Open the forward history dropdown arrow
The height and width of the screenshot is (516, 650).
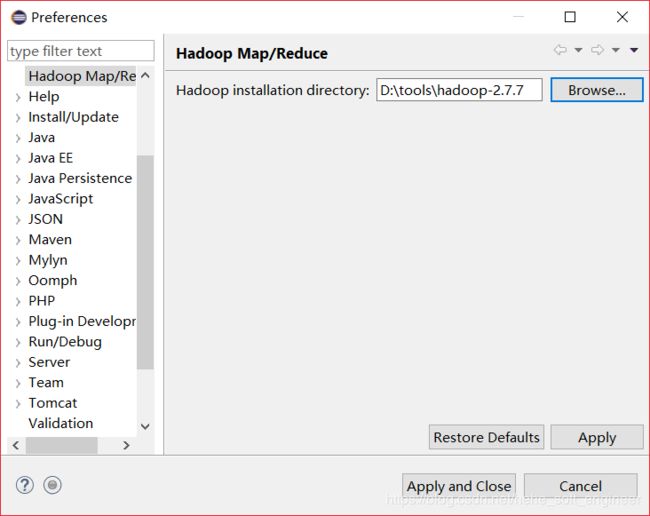coord(616,50)
